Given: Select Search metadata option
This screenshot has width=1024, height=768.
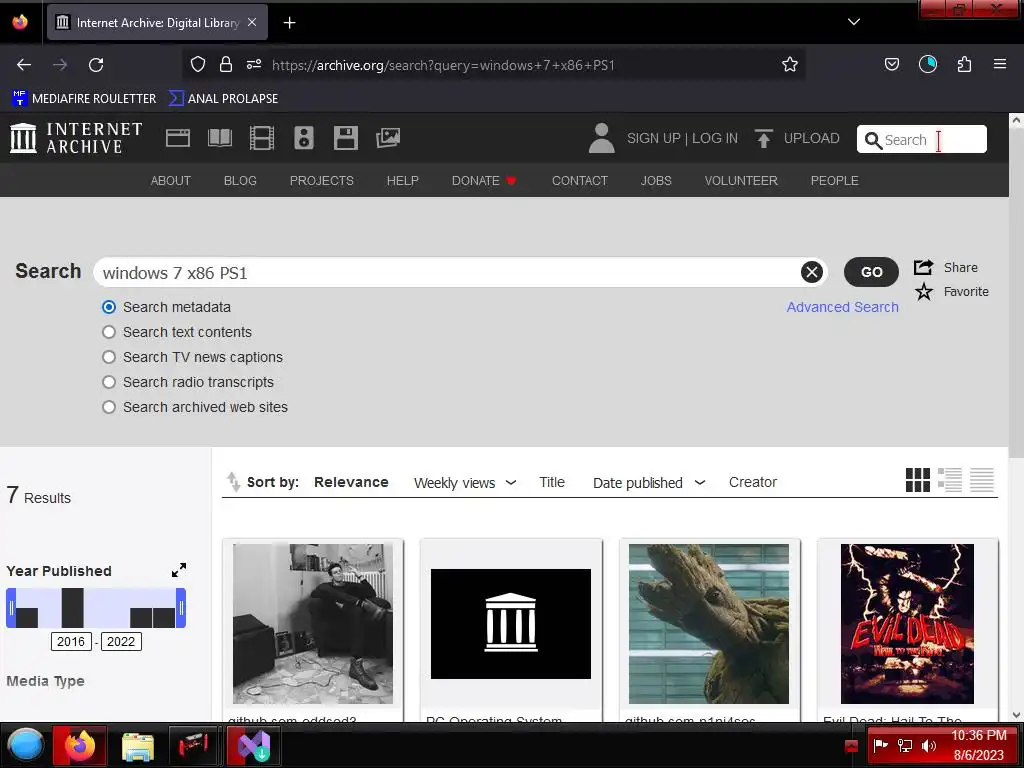Looking at the screenshot, I should tap(108, 307).
